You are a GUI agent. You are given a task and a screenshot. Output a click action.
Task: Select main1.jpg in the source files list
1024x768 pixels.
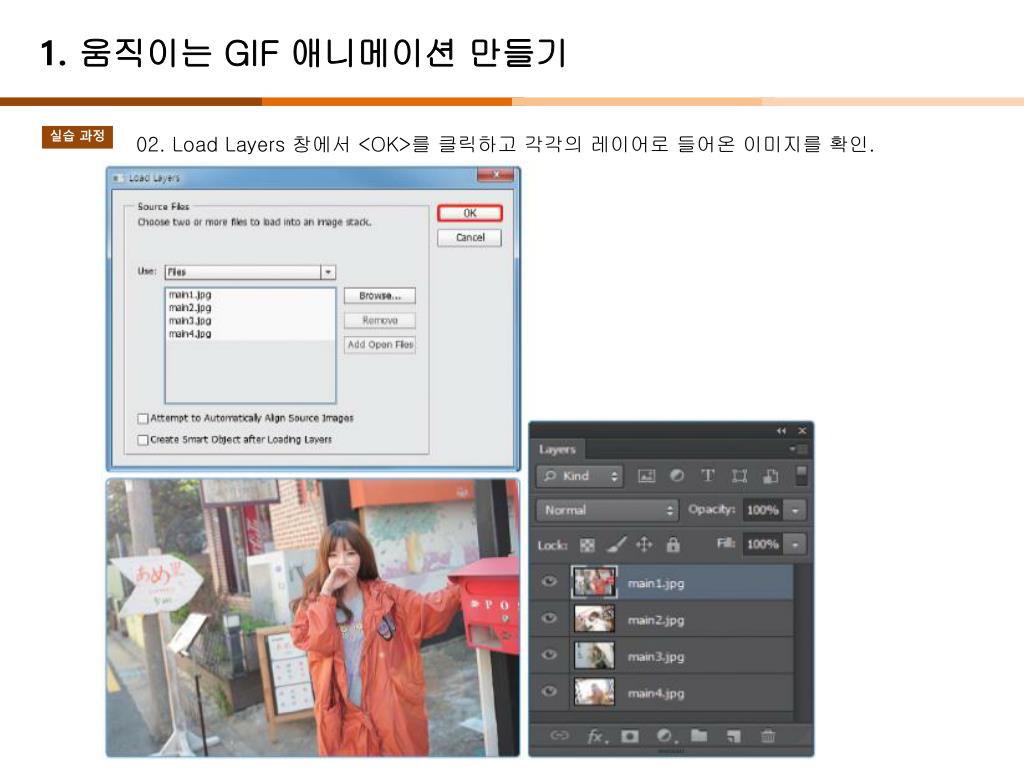click(x=189, y=295)
